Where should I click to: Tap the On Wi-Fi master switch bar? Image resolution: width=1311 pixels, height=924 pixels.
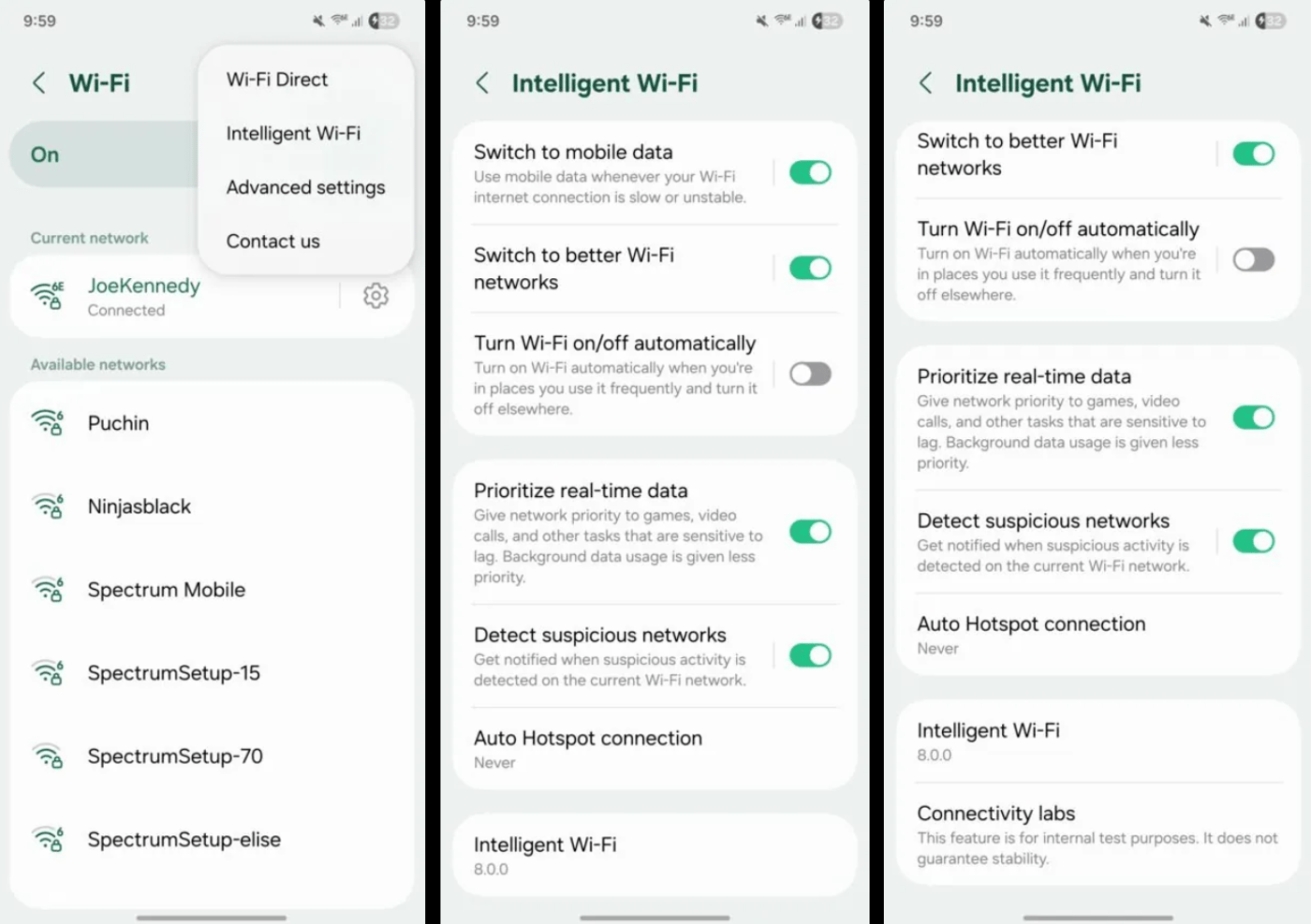click(103, 154)
